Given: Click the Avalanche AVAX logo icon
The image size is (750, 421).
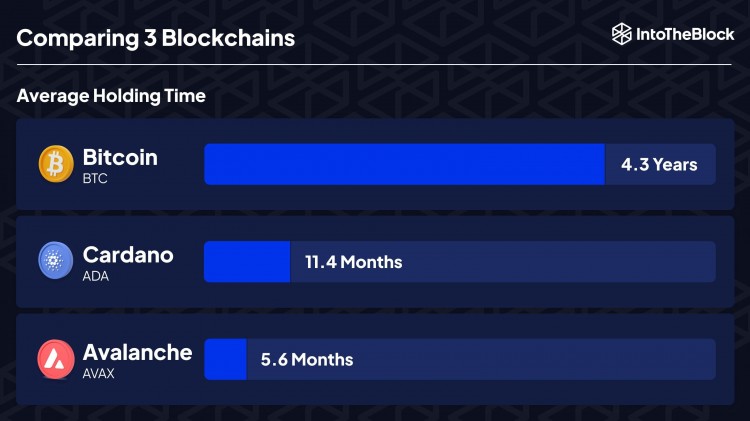Looking at the screenshot, I should coord(56,359).
